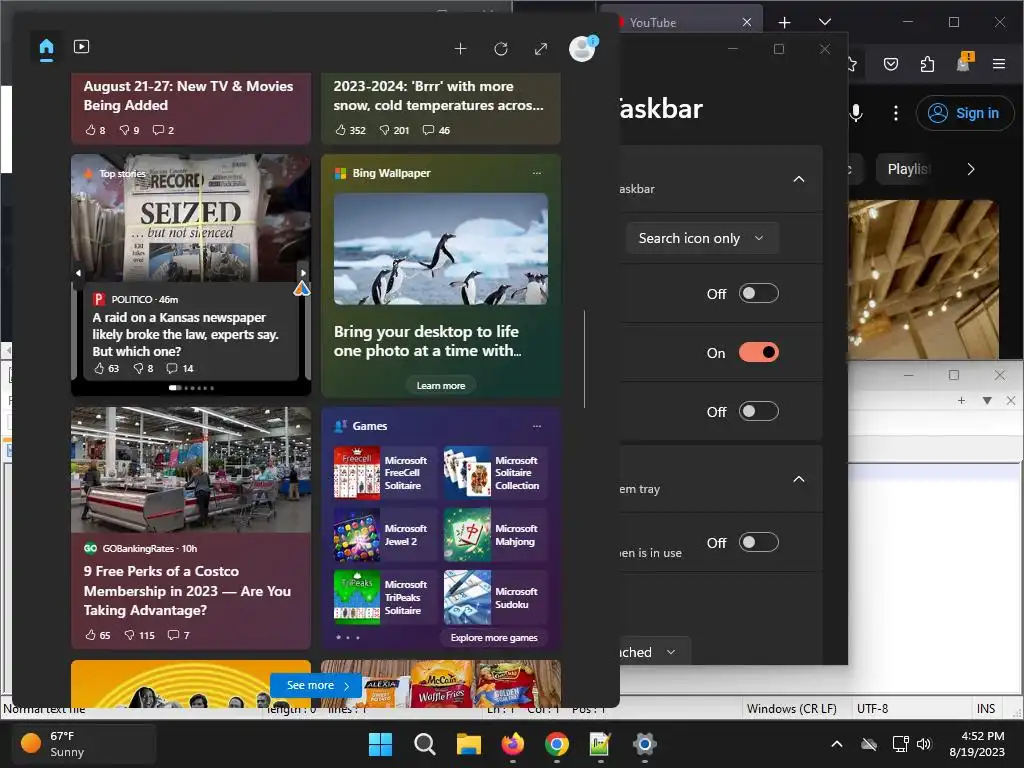Image resolution: width=1024 pixels, height=768 pixels.
Task: Click INS mode in status bar
Action: (x=985, y=709)
